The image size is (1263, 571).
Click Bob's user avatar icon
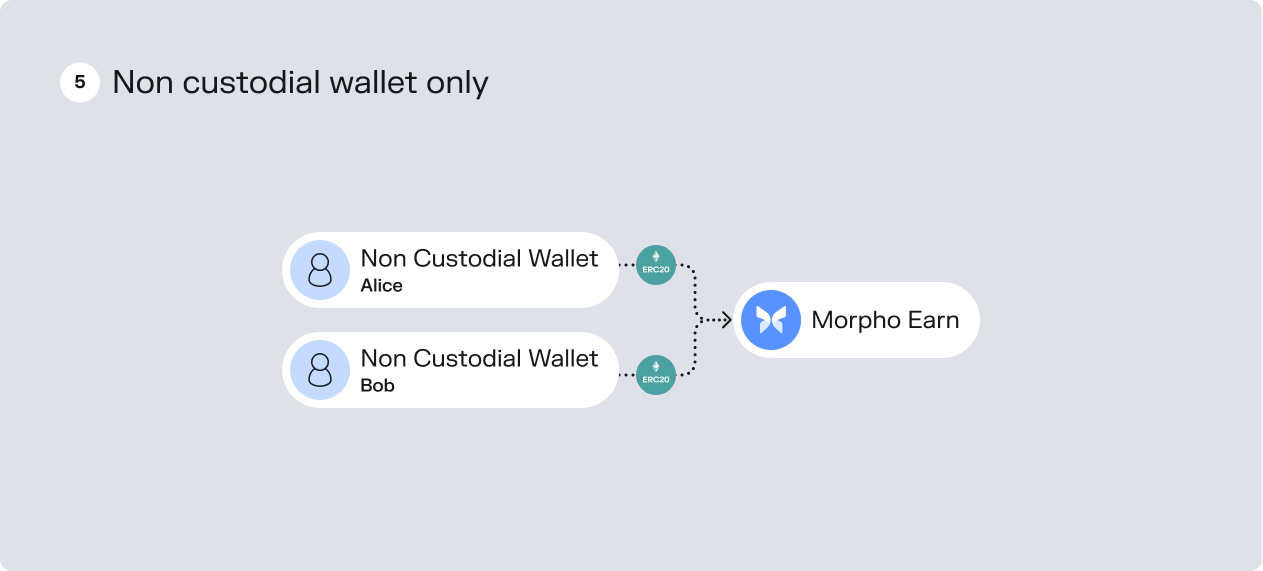320,370
